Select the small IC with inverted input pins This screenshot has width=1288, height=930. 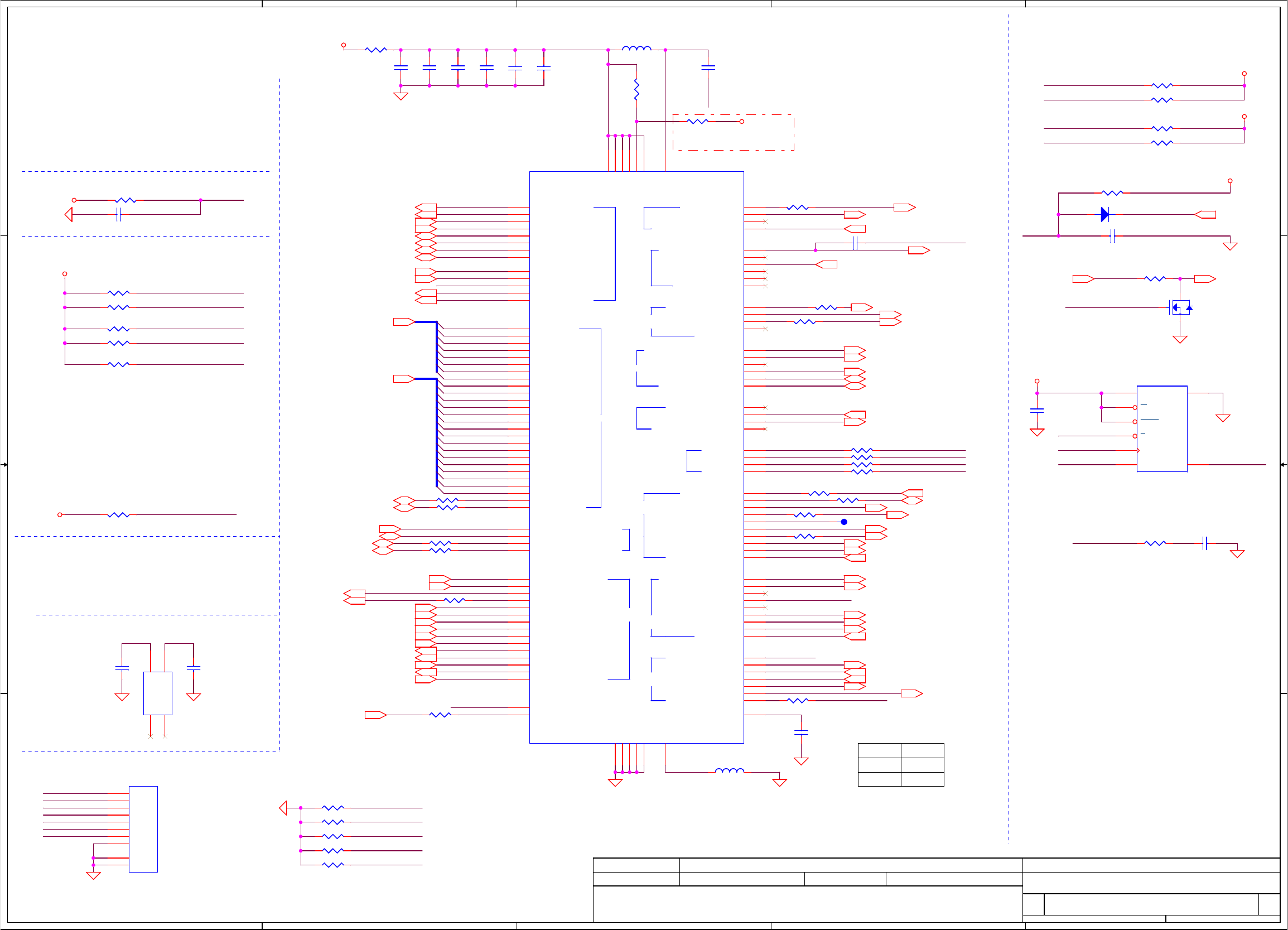(x=1161, y=428)
